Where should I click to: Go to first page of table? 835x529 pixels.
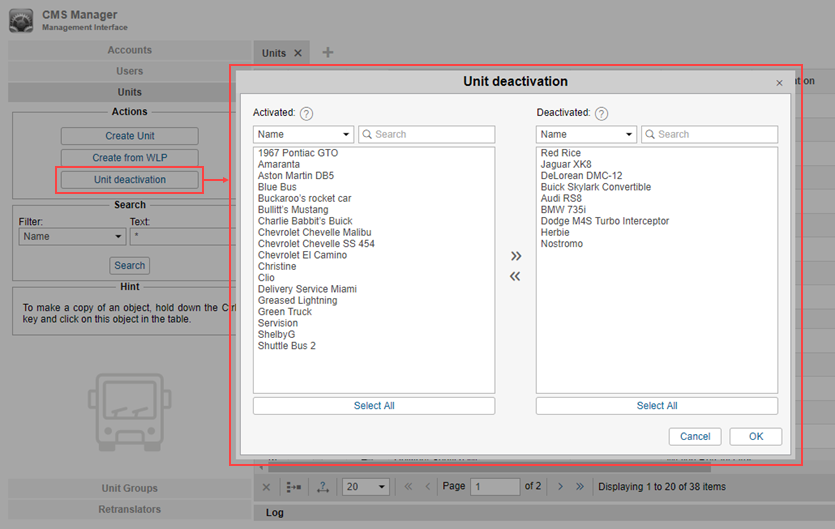(408, 486)
